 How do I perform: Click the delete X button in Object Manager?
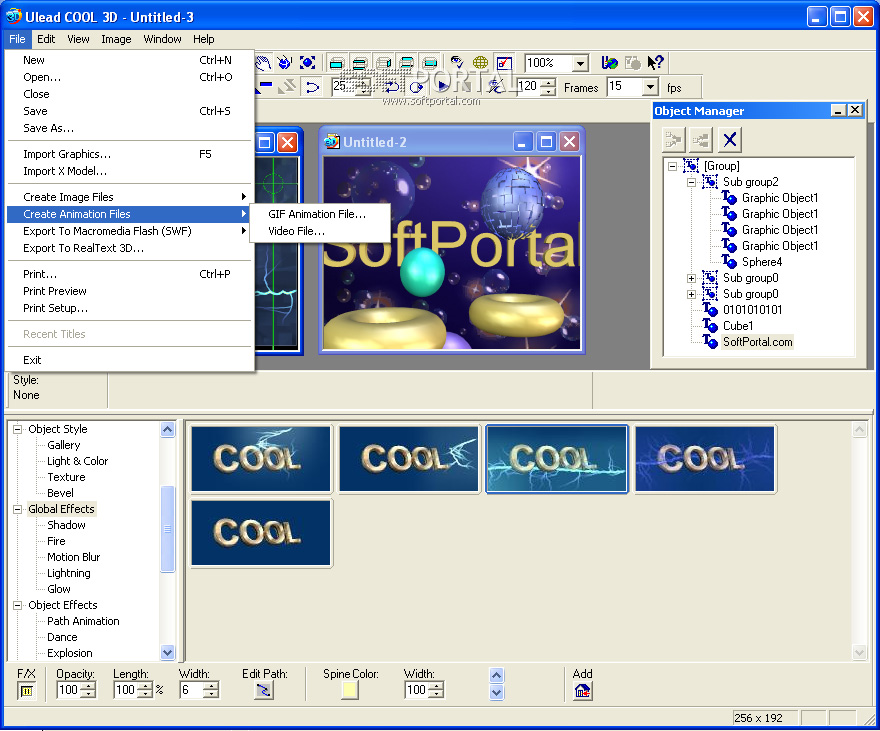coord(730,140)
